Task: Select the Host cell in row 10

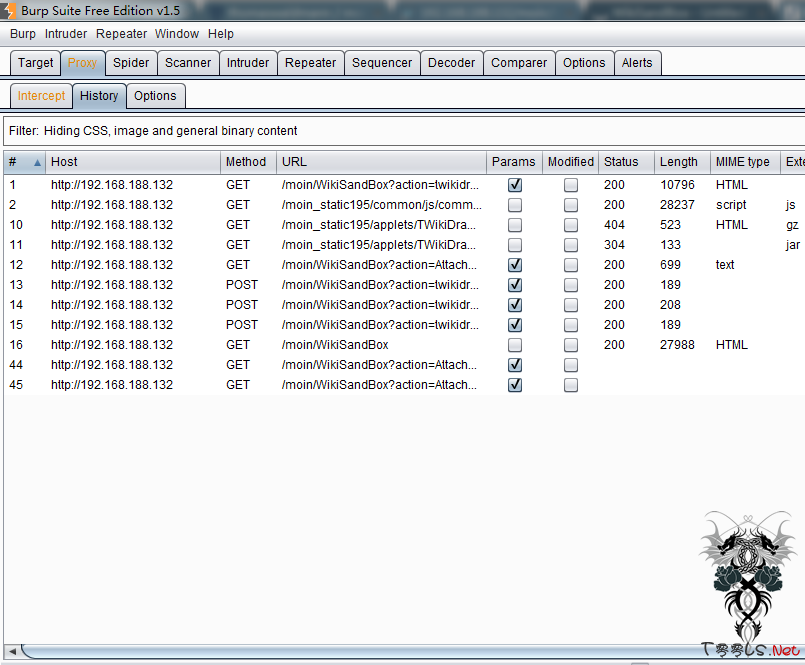Action: pyautogui.click(x=112, y=225)
